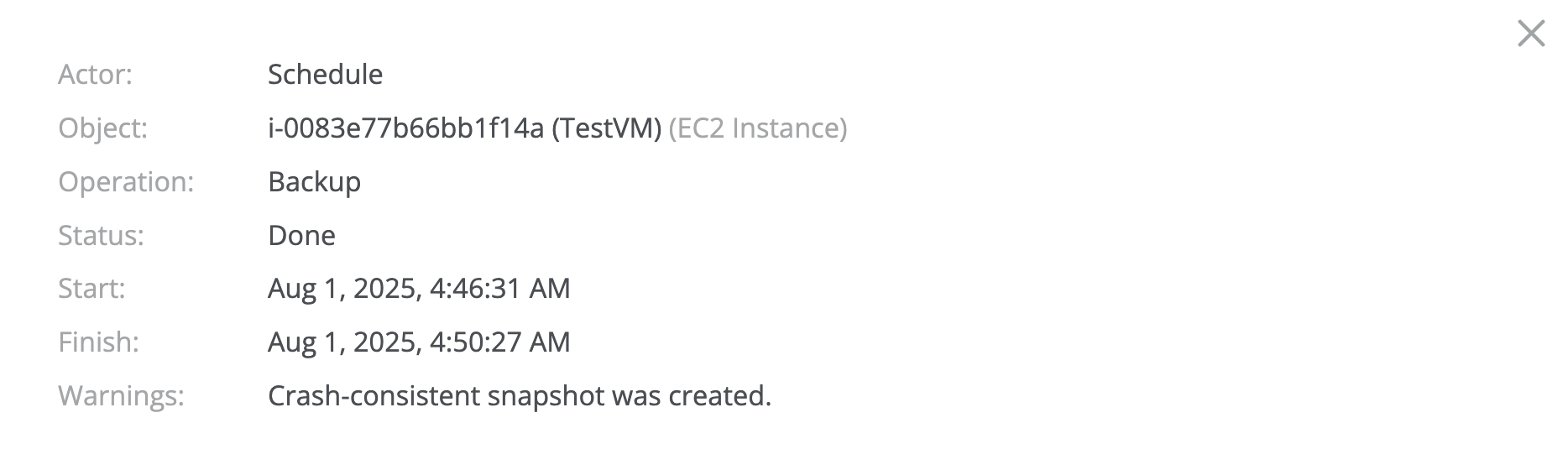Click the Start field label

tap(91, 289)
